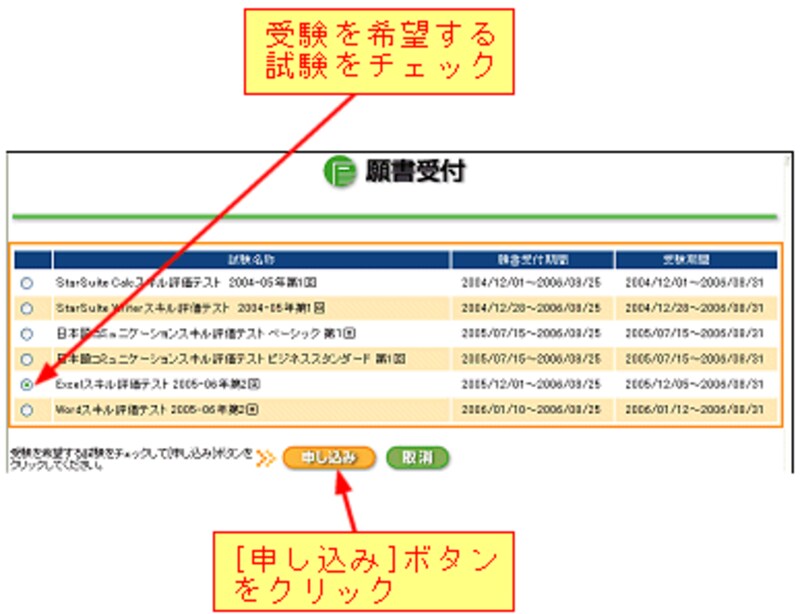
Task: Click the Excelスキル評価テスト 2005-06年第2回 name
Action: point(158,384)
